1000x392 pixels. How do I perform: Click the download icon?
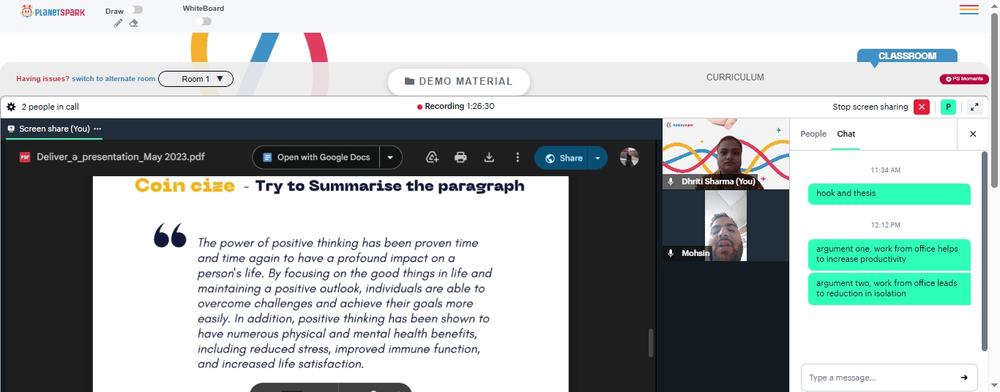click(489, 157)
